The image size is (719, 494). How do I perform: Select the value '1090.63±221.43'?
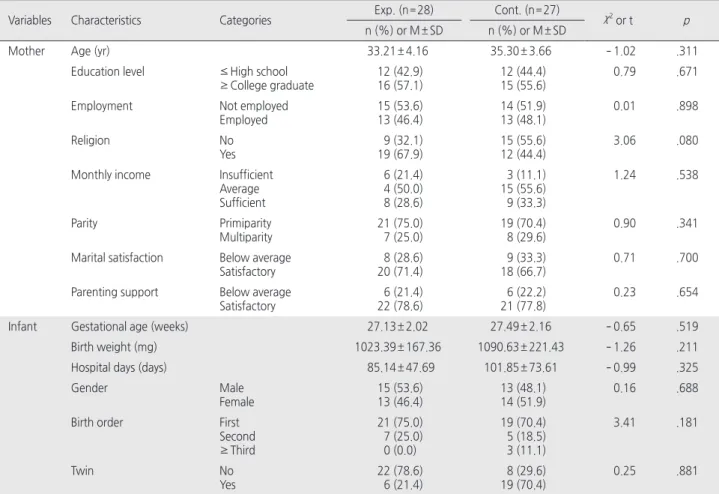point(521,347)
